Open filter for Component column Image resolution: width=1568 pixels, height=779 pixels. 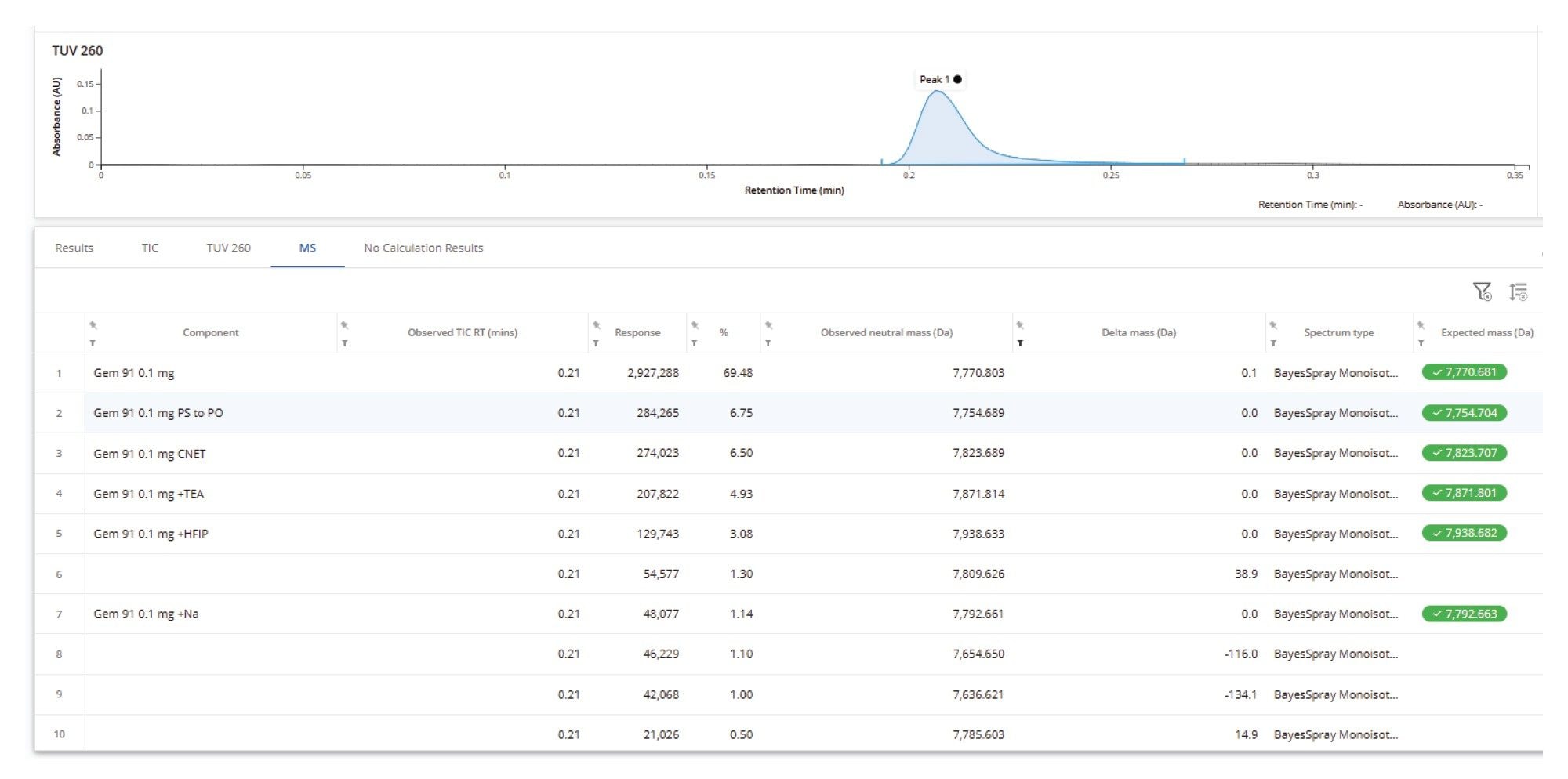pyautogui.click(x=93, y=343)
